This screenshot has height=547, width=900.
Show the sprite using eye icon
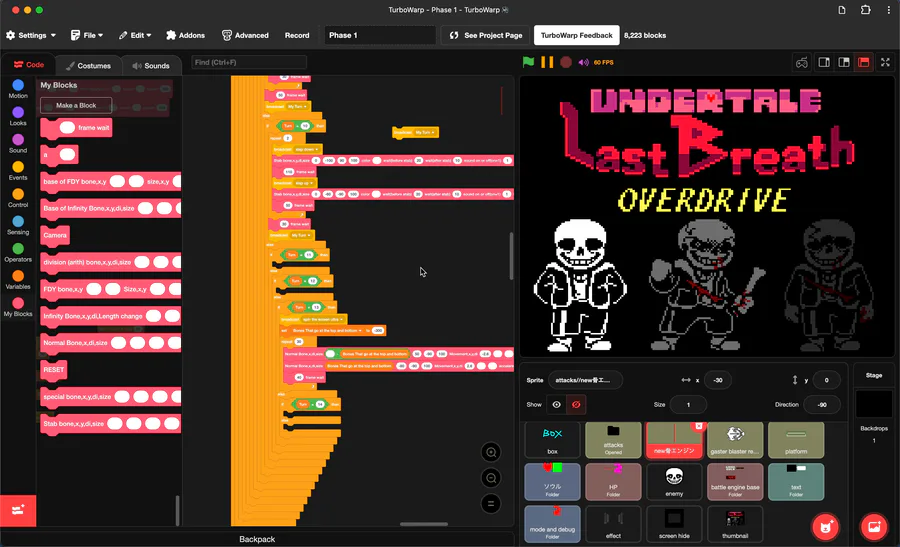(x=556, y=405)
